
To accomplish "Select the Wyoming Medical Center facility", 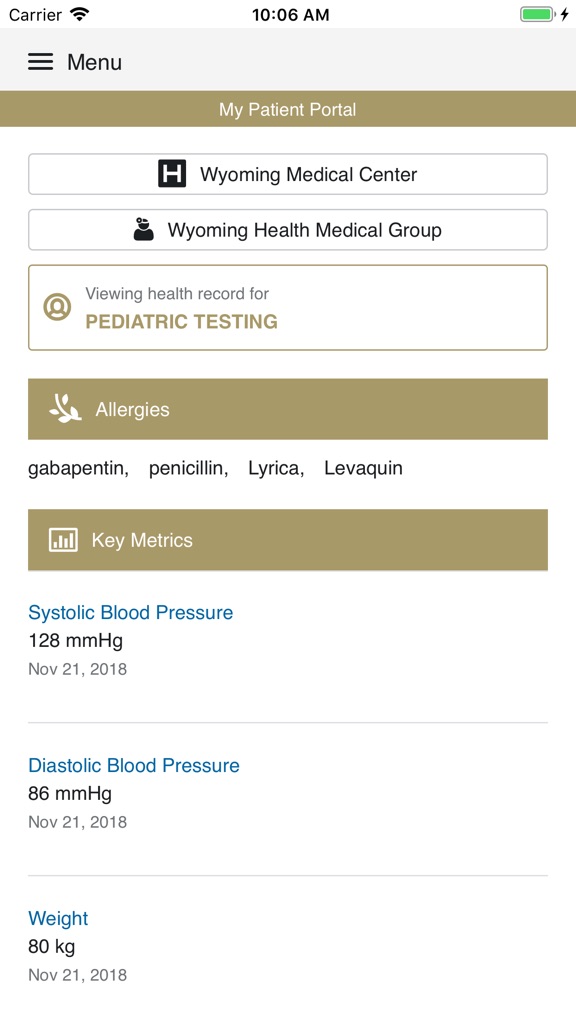I will tap(288, 173).
